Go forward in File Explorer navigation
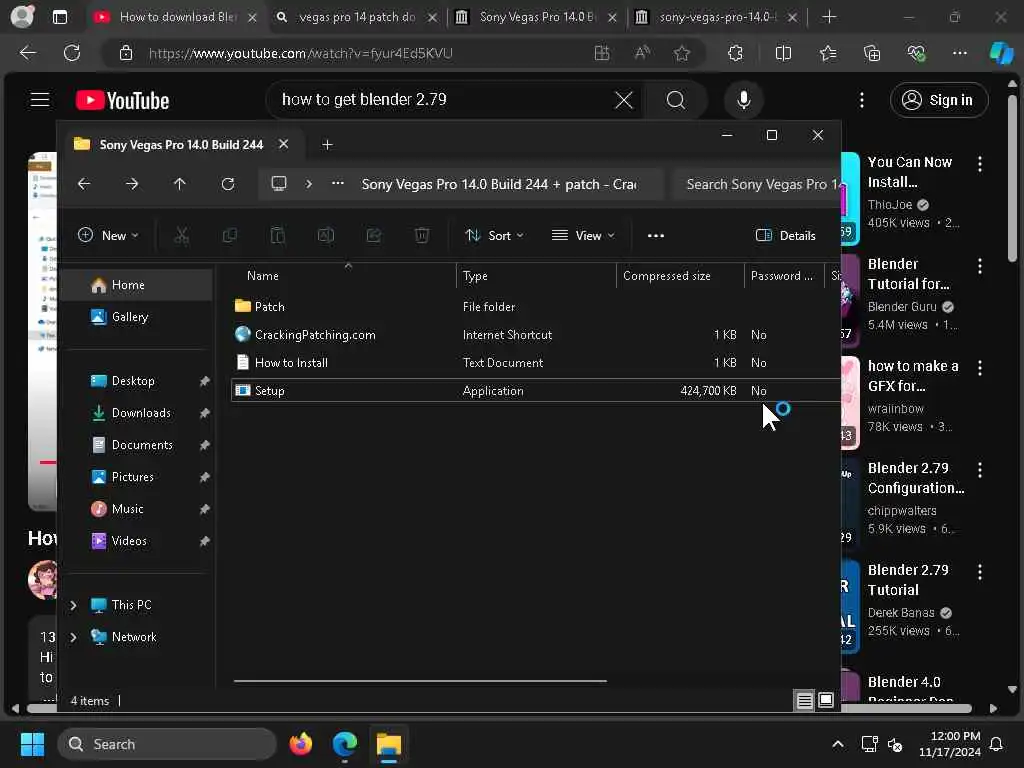Screen dimensions: 1024x768 [x=132, y=184]
